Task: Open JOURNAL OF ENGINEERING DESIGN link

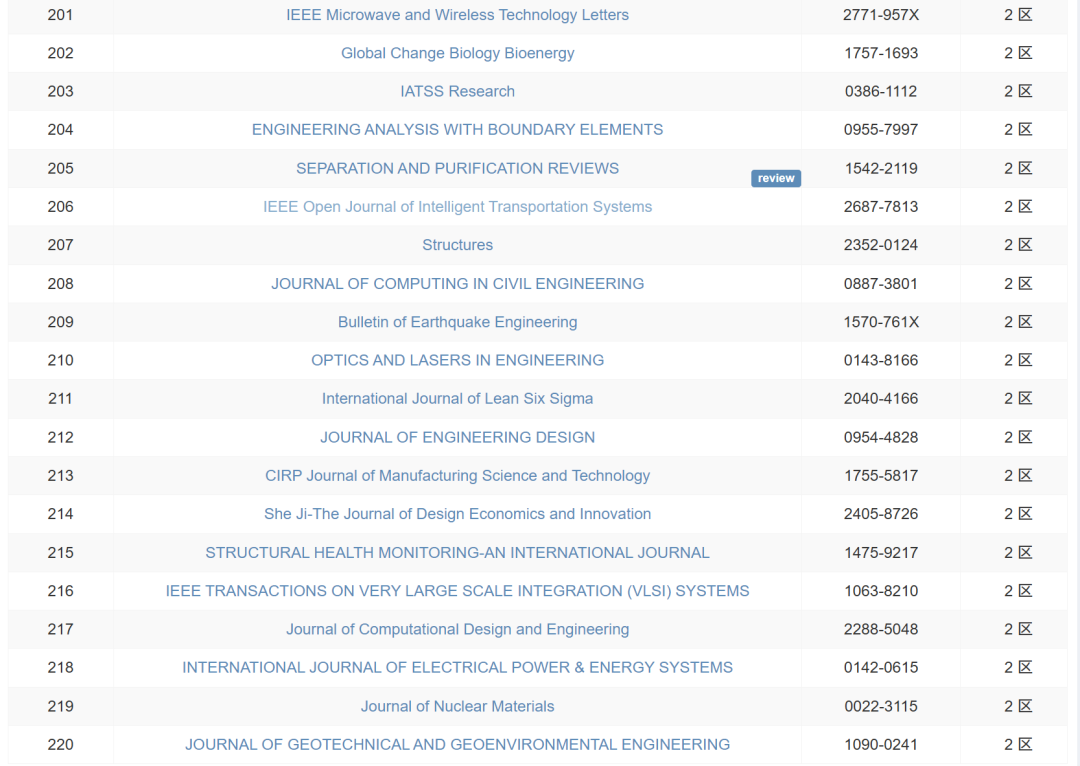Action: point(457,437)
